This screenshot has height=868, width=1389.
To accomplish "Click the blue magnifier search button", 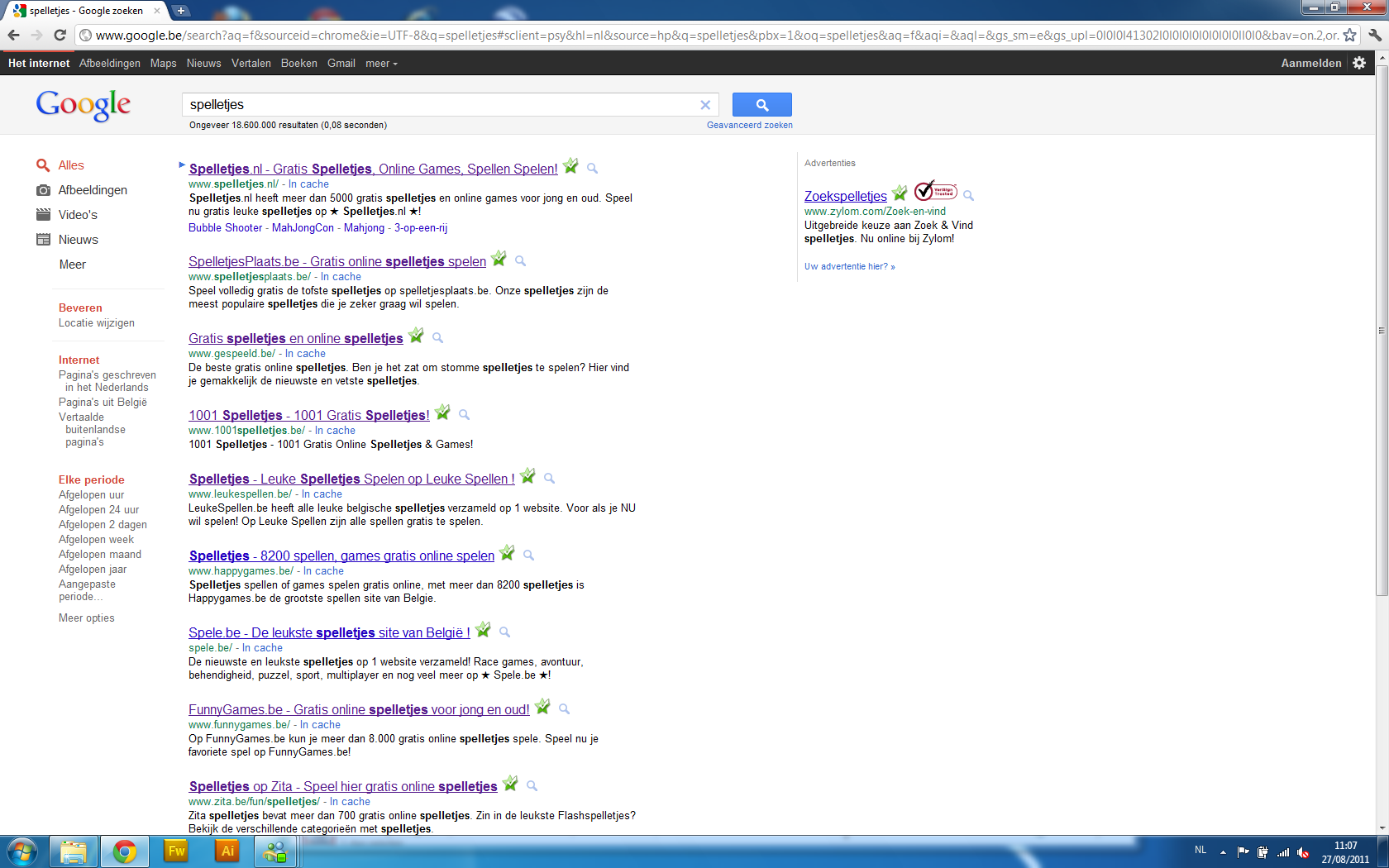I will (x=762, y=105).
